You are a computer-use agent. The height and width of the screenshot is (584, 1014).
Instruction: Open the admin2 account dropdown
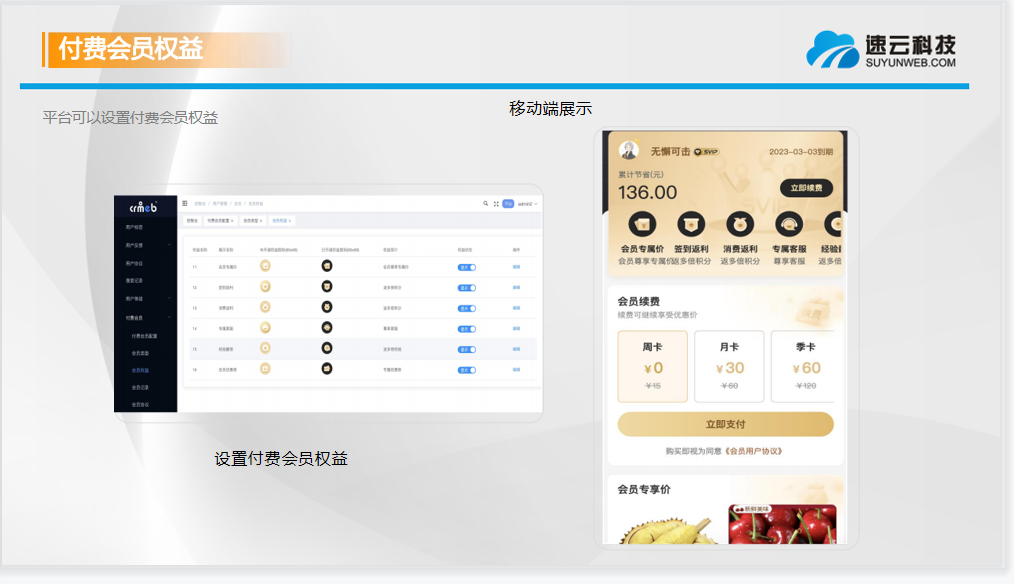[527, 204]
